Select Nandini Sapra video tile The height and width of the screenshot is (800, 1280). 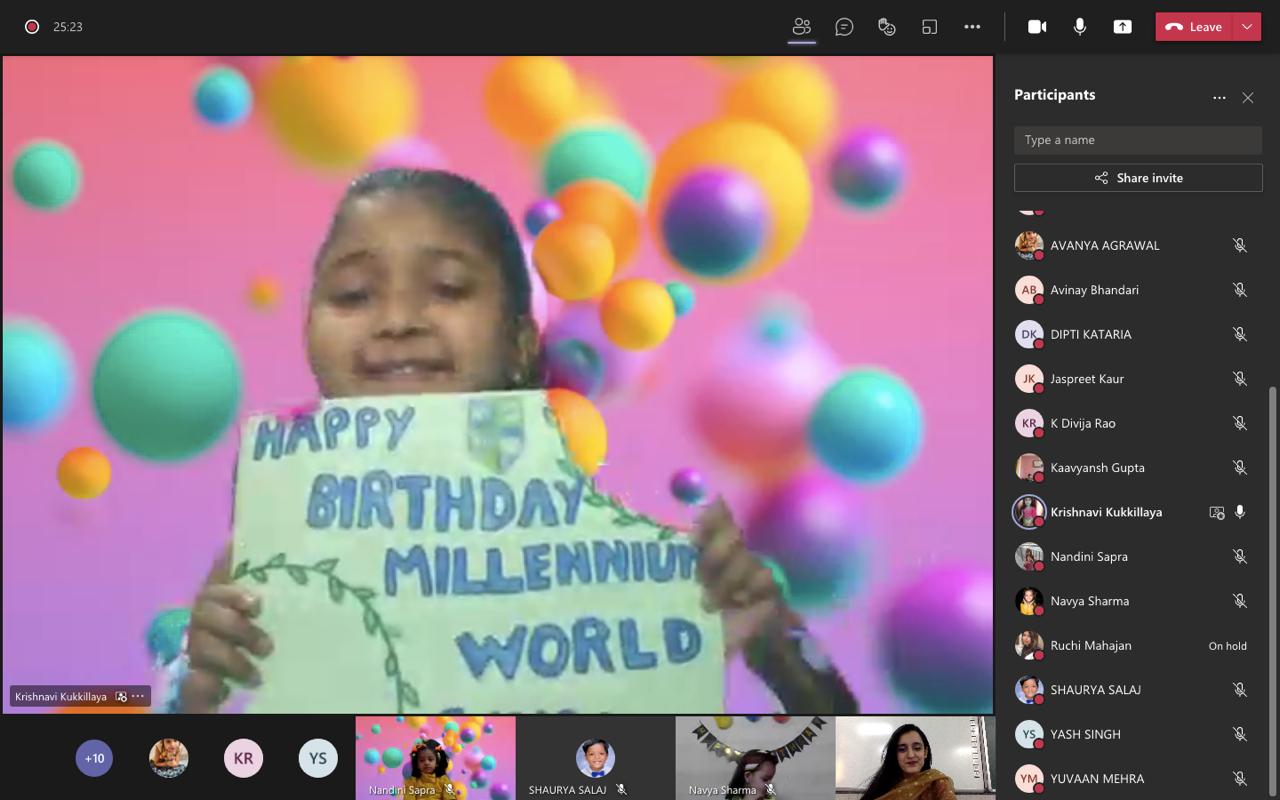(436, 757)
